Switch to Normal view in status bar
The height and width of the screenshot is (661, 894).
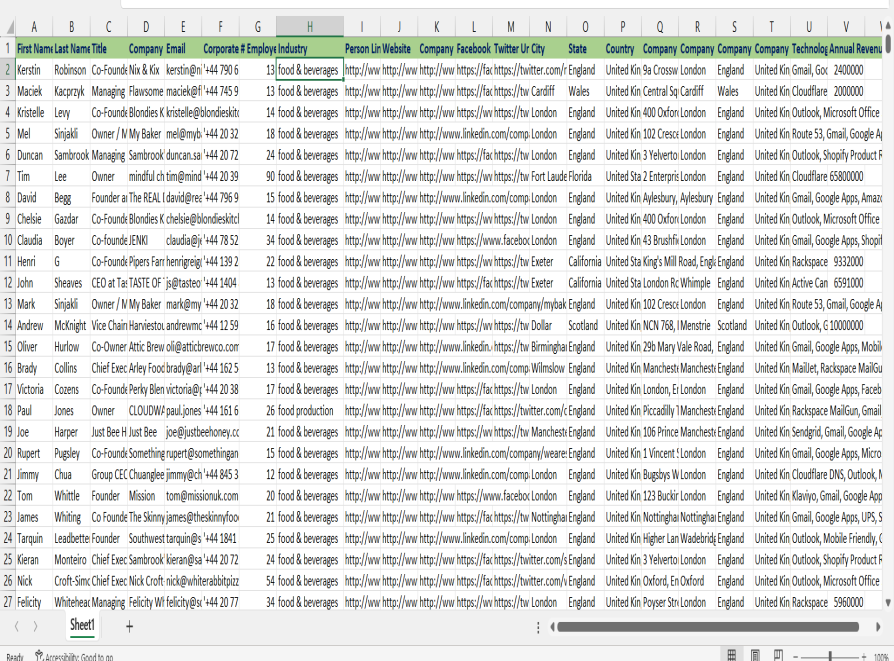click(x=732, y=655)
